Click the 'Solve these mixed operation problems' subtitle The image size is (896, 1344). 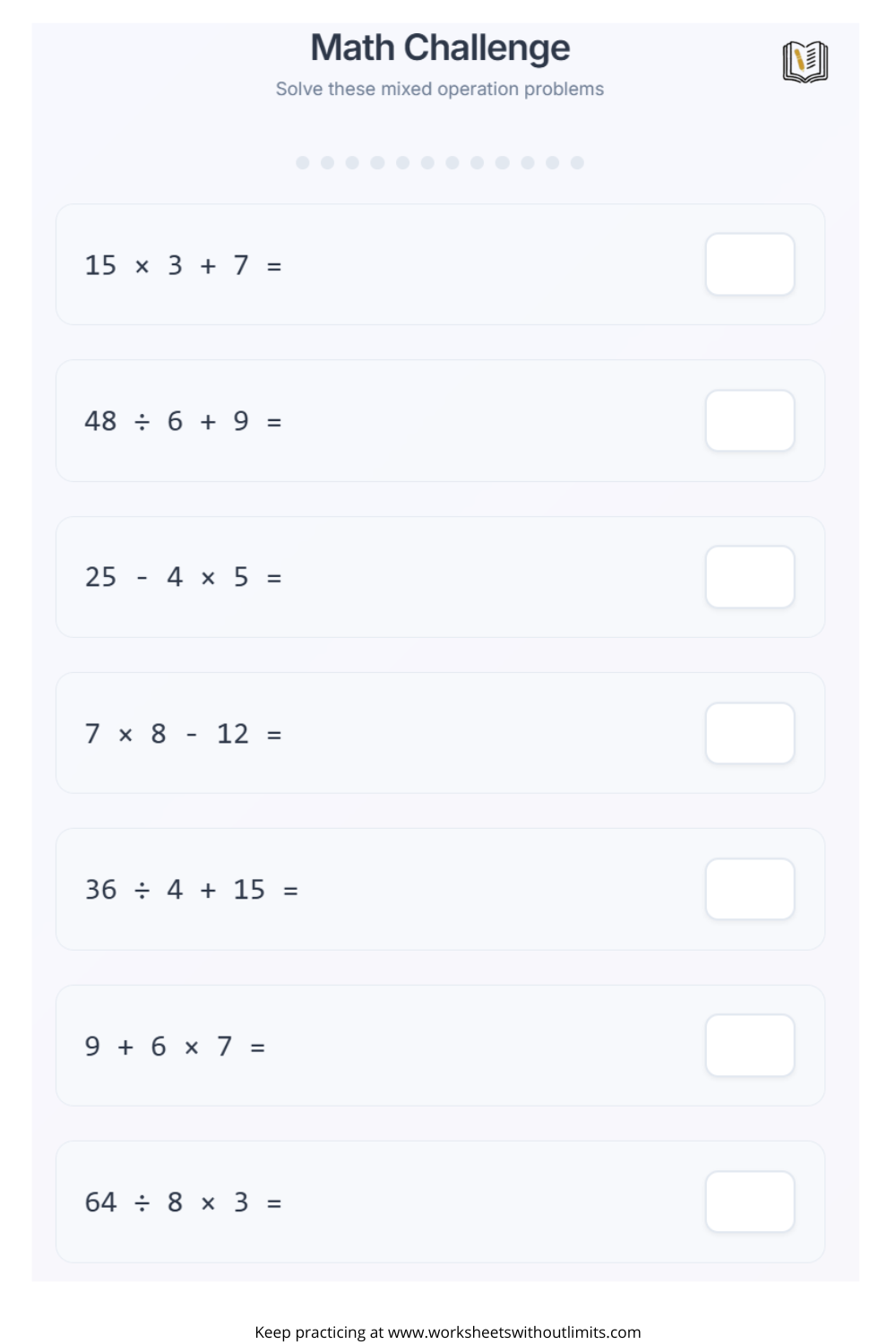coord(440,89)
